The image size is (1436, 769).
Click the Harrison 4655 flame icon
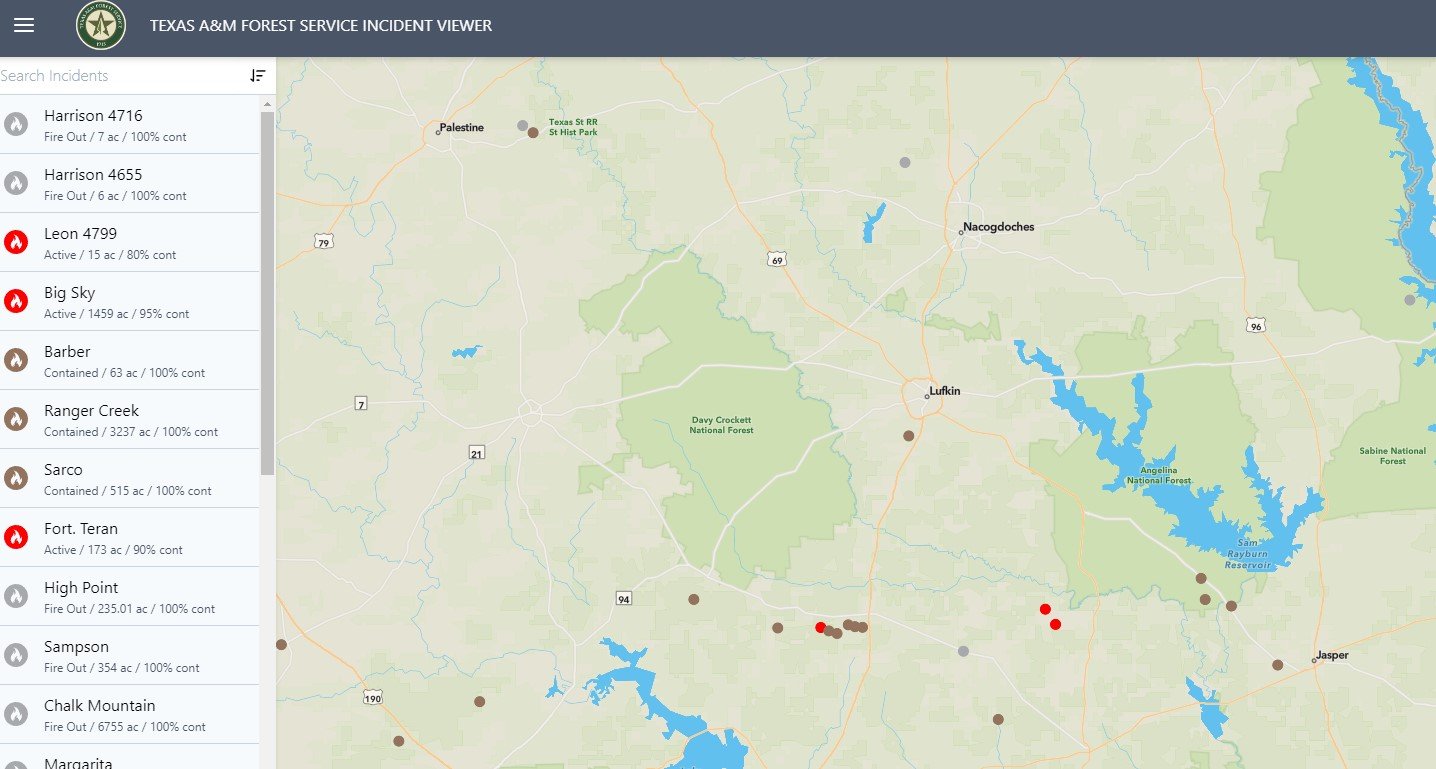click(x=15, y=183)
